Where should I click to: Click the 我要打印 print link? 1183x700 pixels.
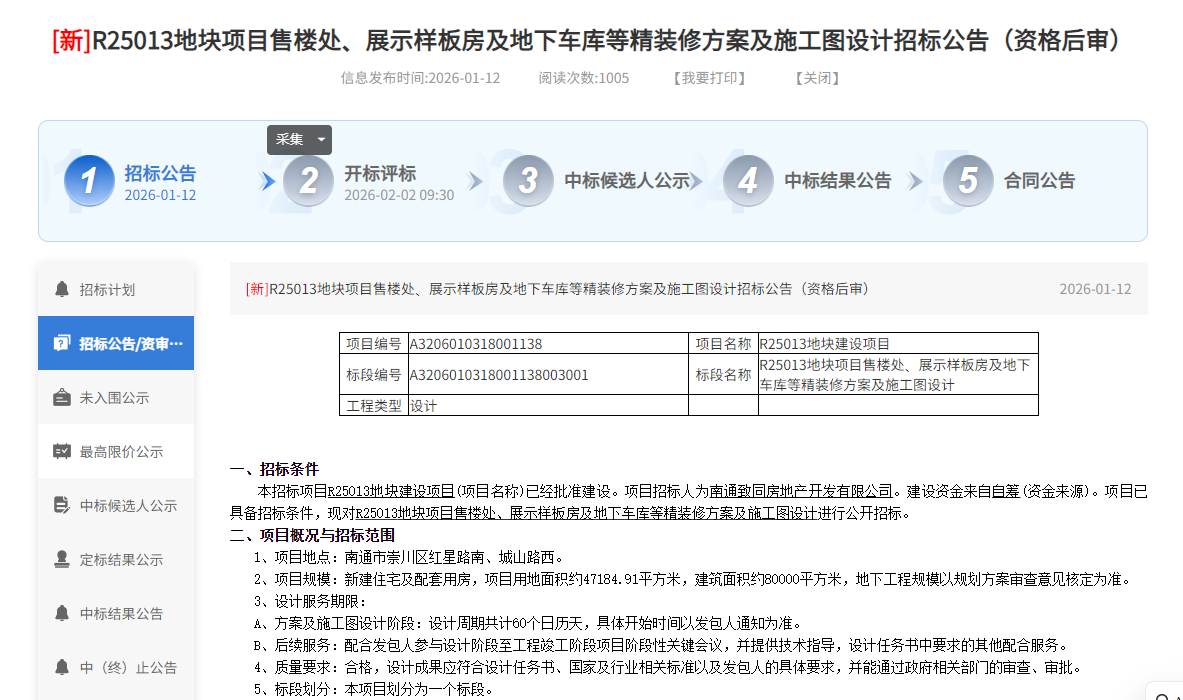(x=709, y=78)
